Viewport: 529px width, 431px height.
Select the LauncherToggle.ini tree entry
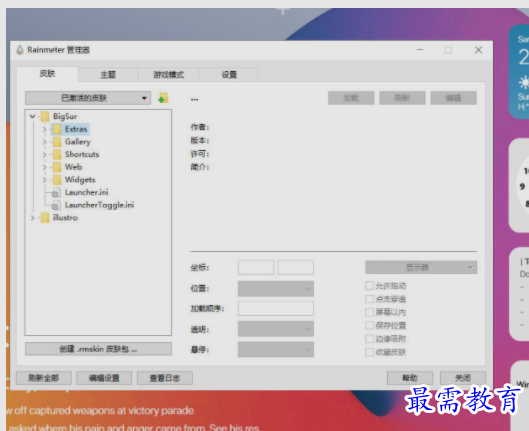point(100,205)
